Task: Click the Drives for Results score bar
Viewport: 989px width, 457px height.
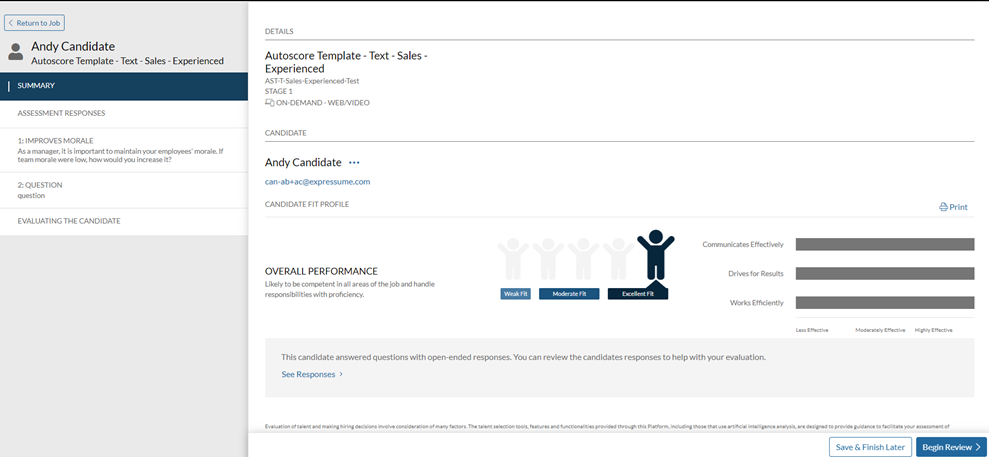Action: click(884, 273)
